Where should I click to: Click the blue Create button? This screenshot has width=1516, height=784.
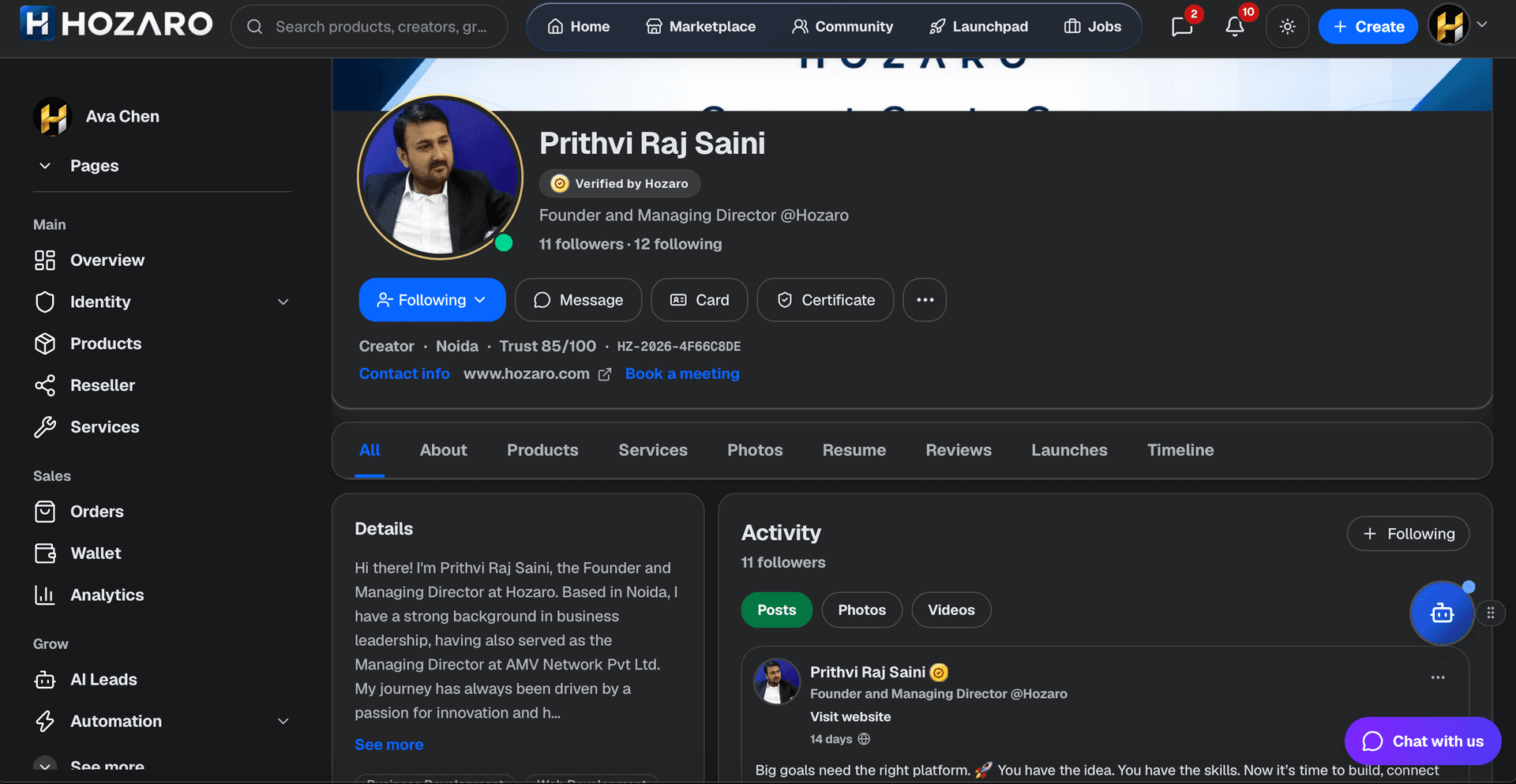click(x=1368, y=27)
